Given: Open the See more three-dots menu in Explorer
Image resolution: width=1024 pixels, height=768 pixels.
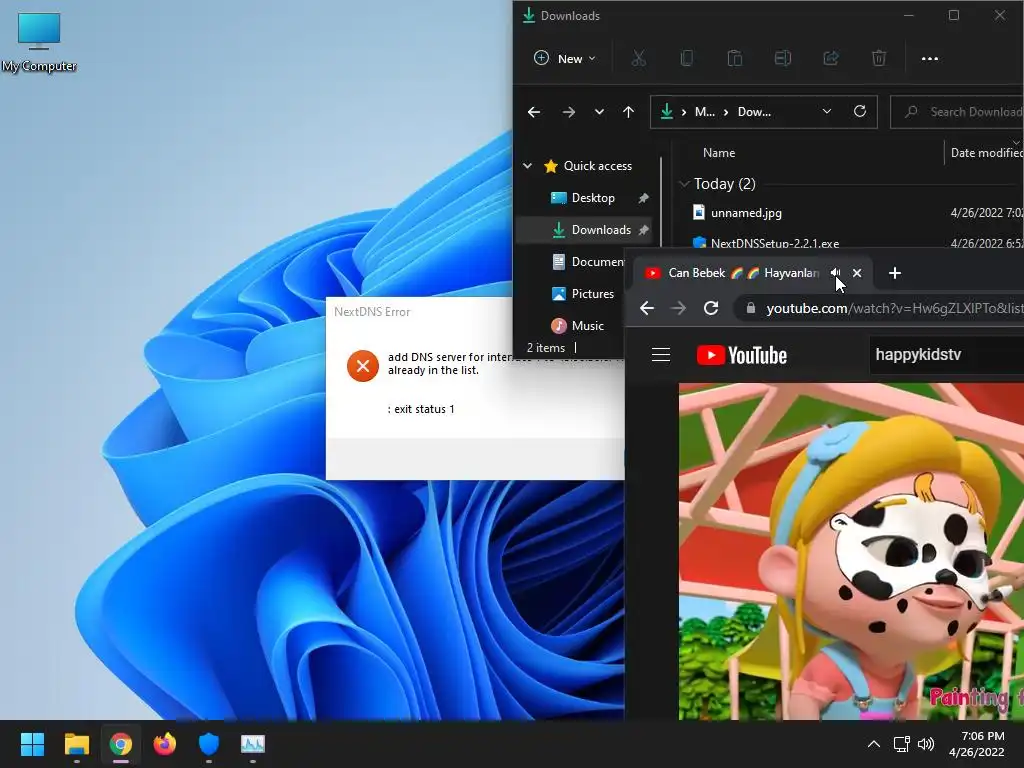Looking at the screenshot, I should [929, 59].
